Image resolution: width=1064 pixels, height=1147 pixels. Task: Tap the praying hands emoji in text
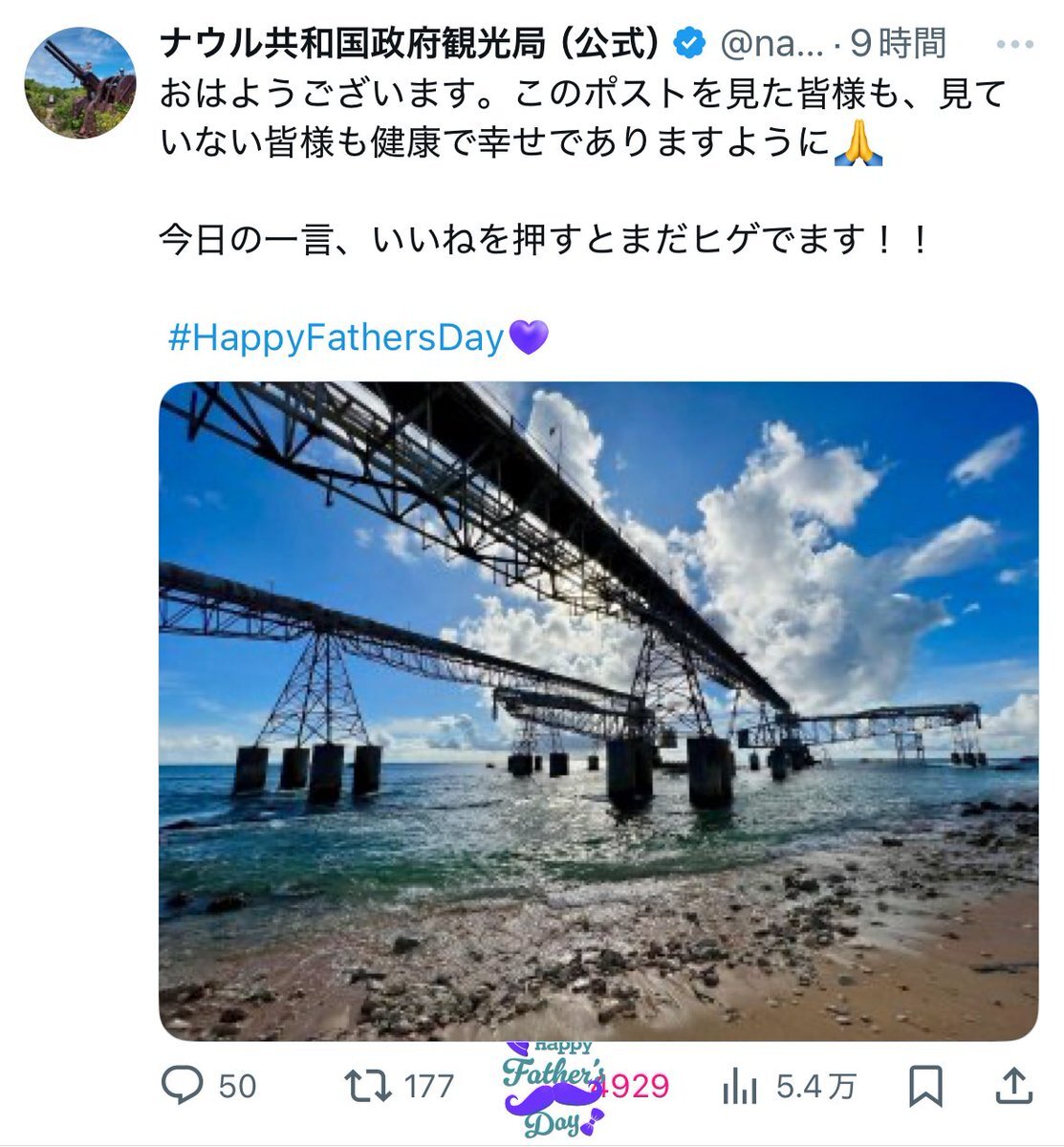click(858, 143)
